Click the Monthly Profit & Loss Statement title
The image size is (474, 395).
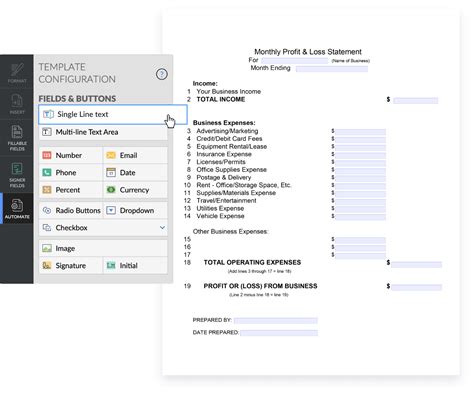[x=308, y=52]
